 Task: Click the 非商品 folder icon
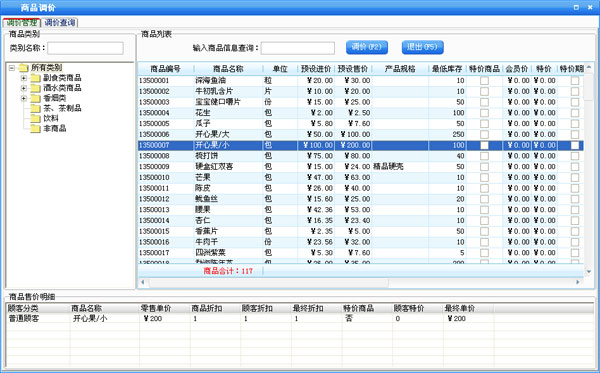tap(36, 129)
